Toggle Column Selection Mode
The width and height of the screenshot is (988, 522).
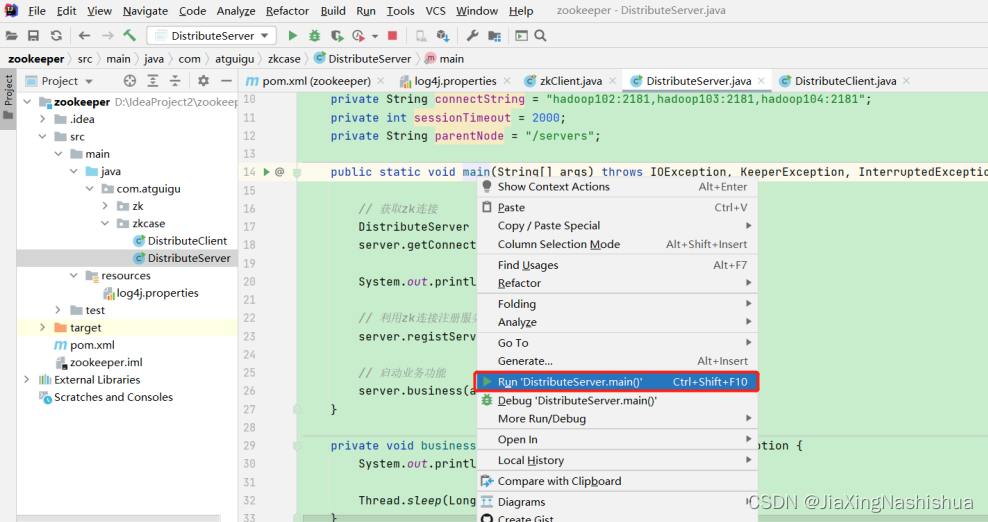[x=617, y=245]
